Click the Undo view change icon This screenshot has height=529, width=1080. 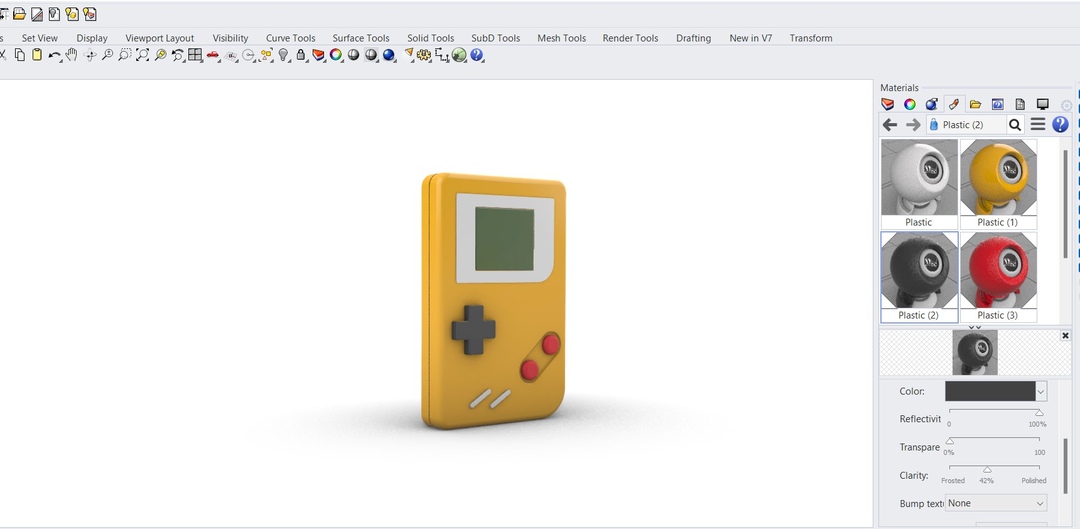178,55
